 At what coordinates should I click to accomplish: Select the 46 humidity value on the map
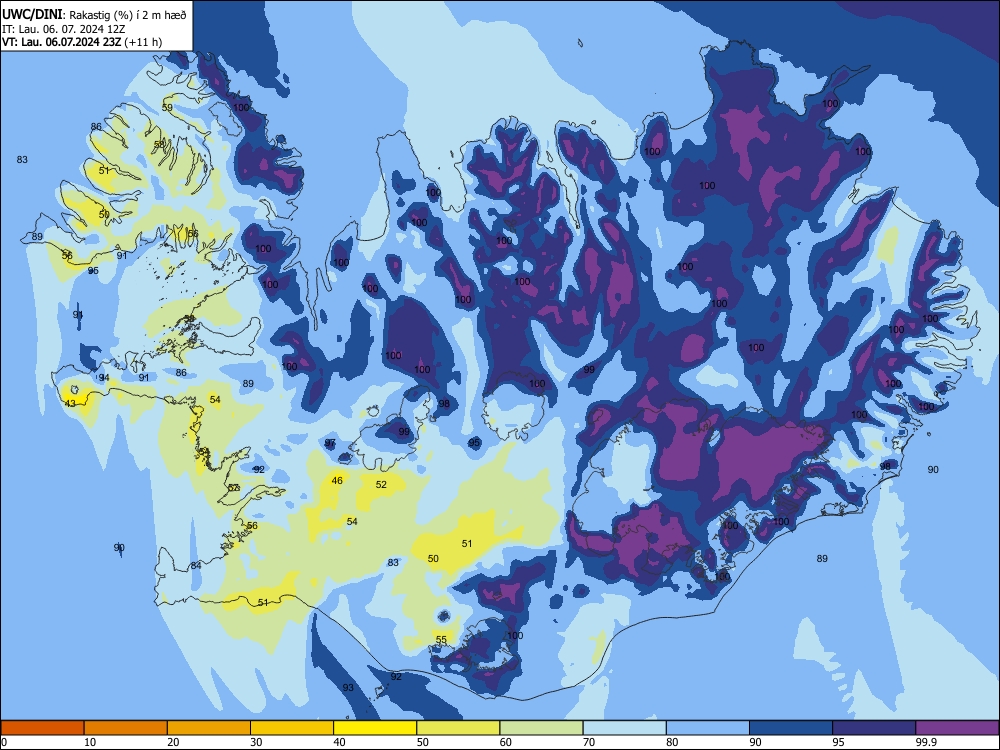[x=337, y=480]
